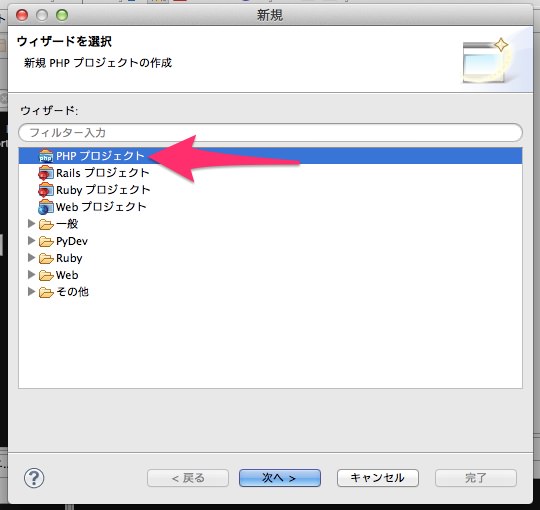Select the Rails プロジェクト entry
This screenshot has height=510, width=540.
tap(270, 173)
